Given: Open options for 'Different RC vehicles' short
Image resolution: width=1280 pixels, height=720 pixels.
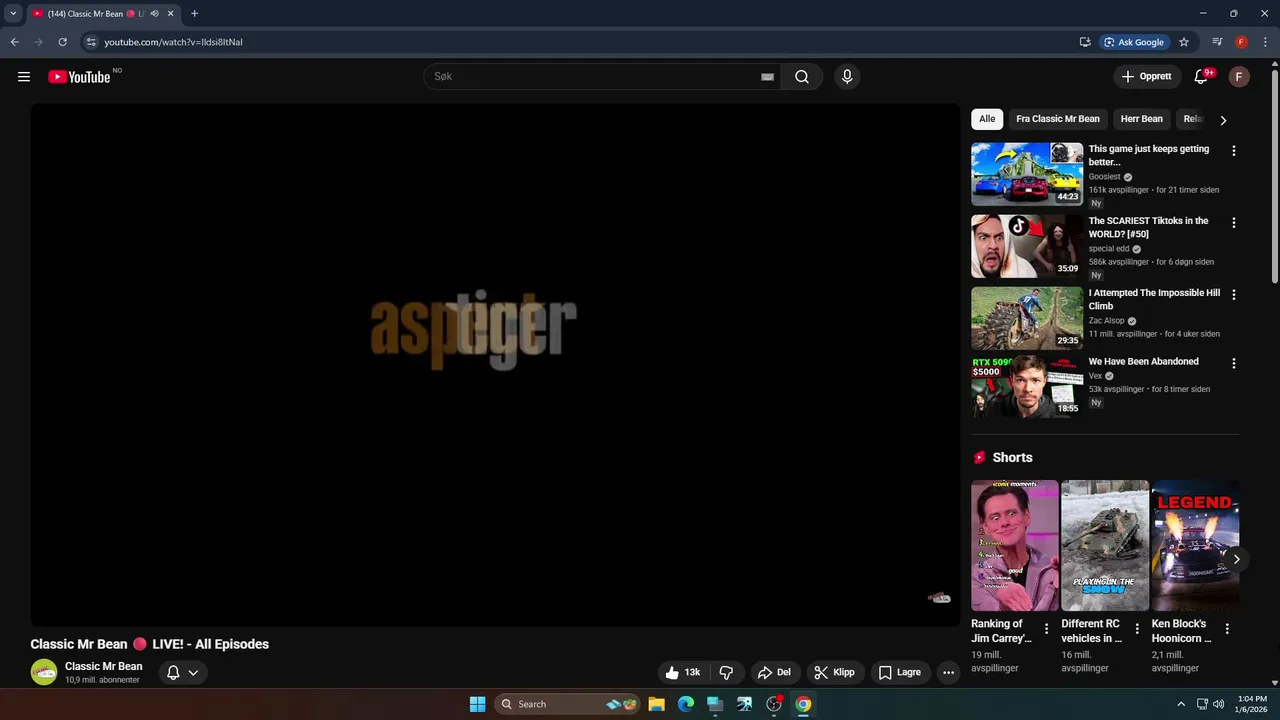Looking at the screenshot, I should point(1137,629).
